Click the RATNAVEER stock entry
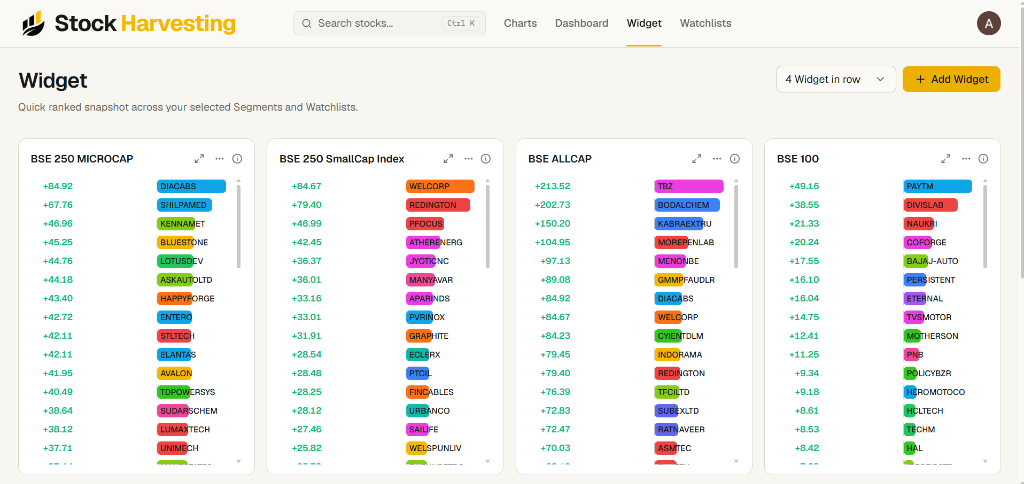Viewport: 1024px width, 484px height. click(680, 430)
